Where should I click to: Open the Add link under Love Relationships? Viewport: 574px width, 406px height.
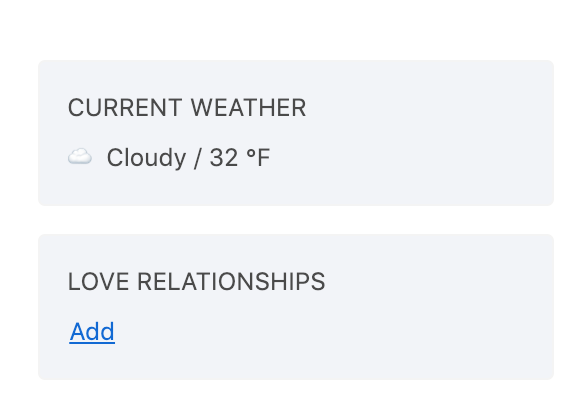pyautogui.click(x=92, y=332)
